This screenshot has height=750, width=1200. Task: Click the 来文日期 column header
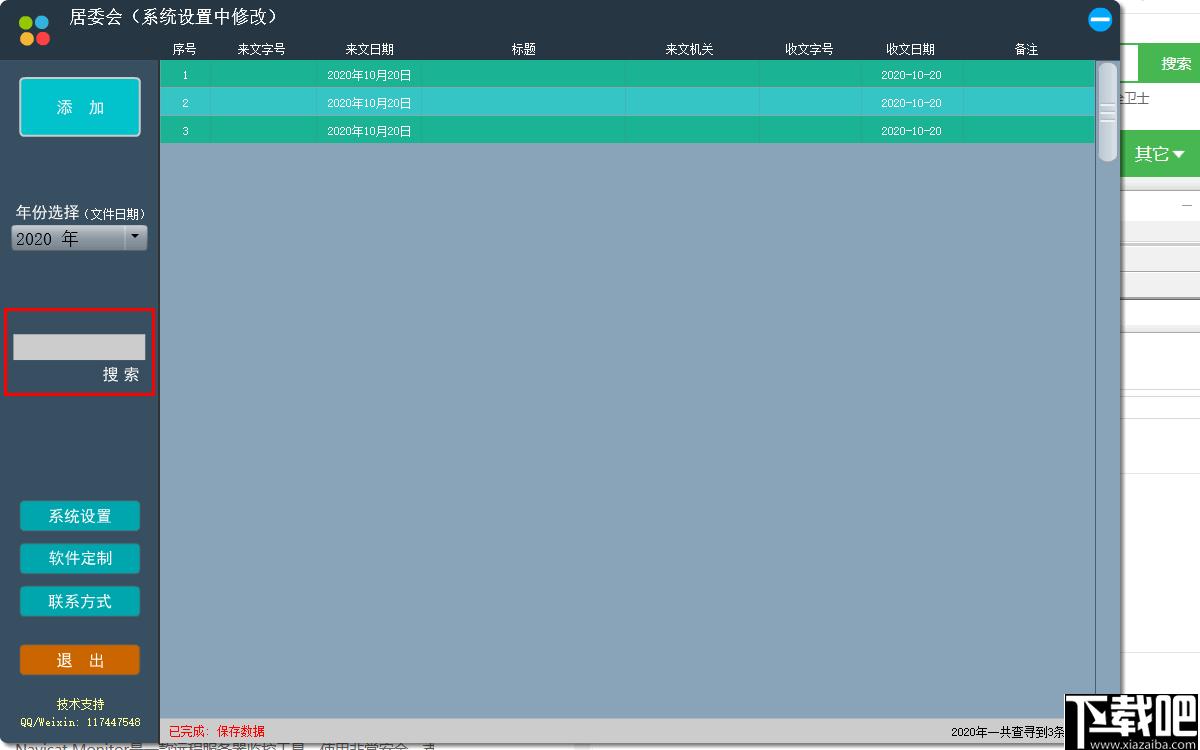tap(369, 49)
